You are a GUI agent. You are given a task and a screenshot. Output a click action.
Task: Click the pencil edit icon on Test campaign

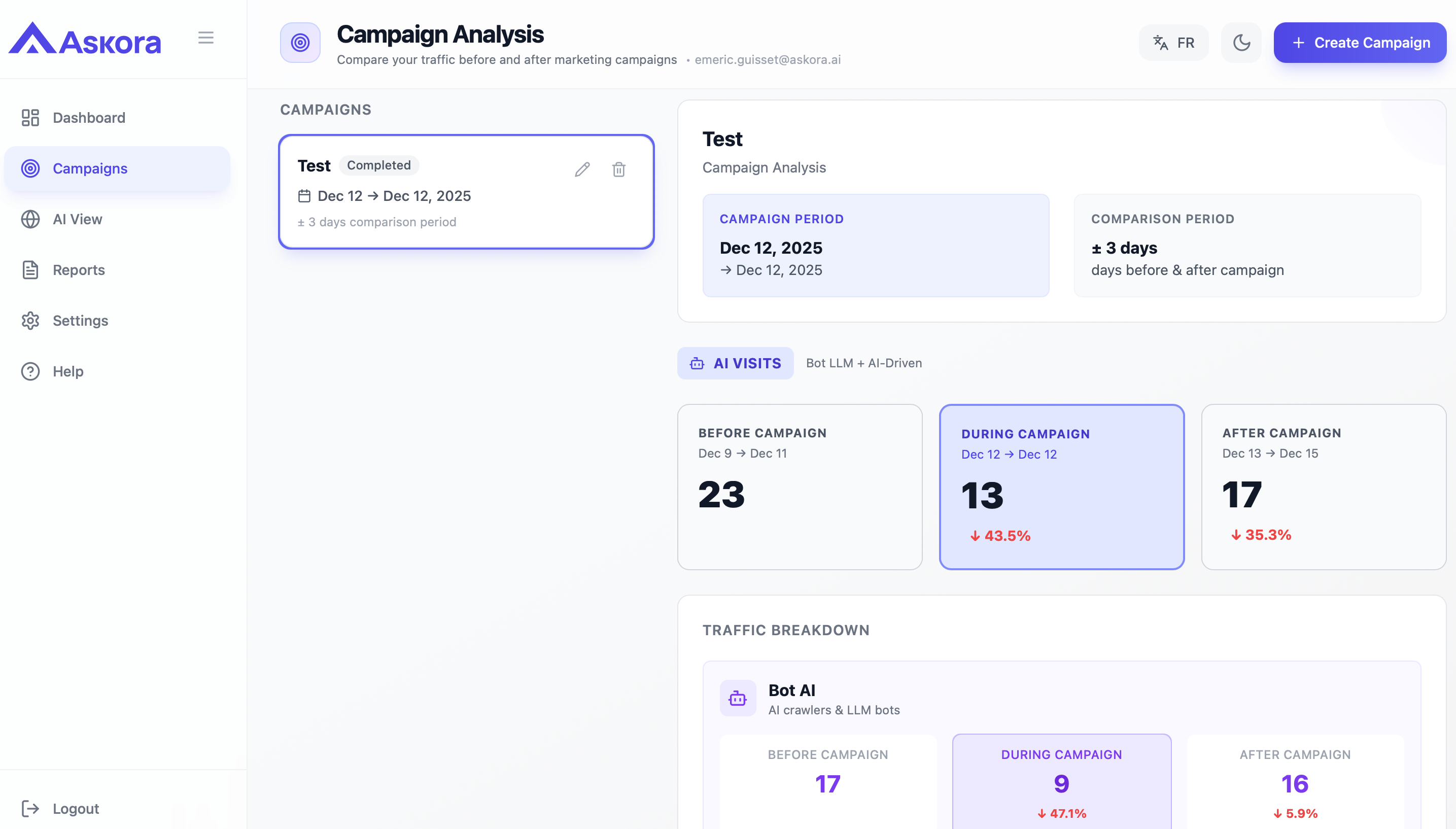(x=582, y=169)
